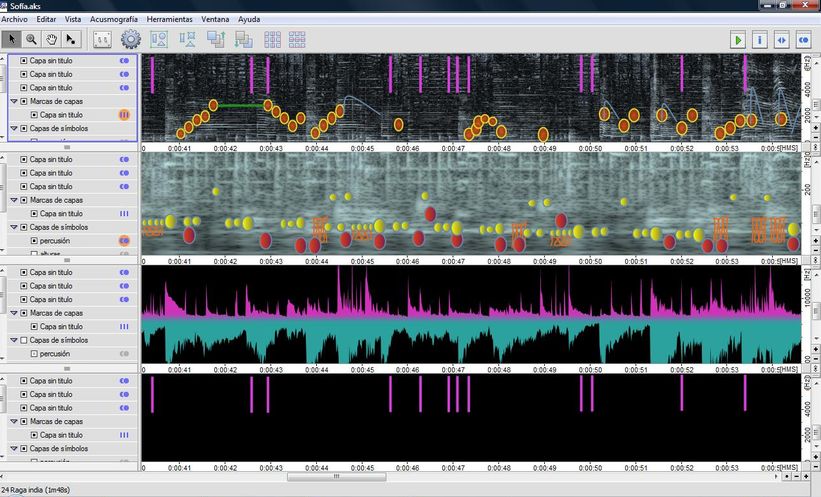Open the Herramientas menu

170,19
